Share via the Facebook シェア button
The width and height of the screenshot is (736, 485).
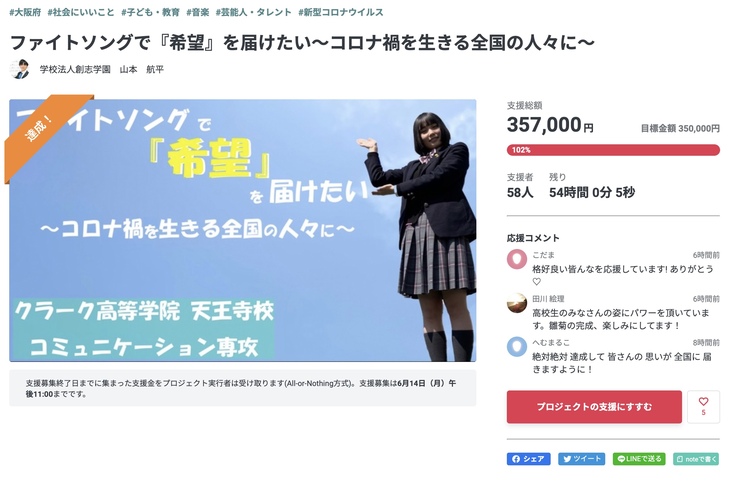tap(528, 459)
